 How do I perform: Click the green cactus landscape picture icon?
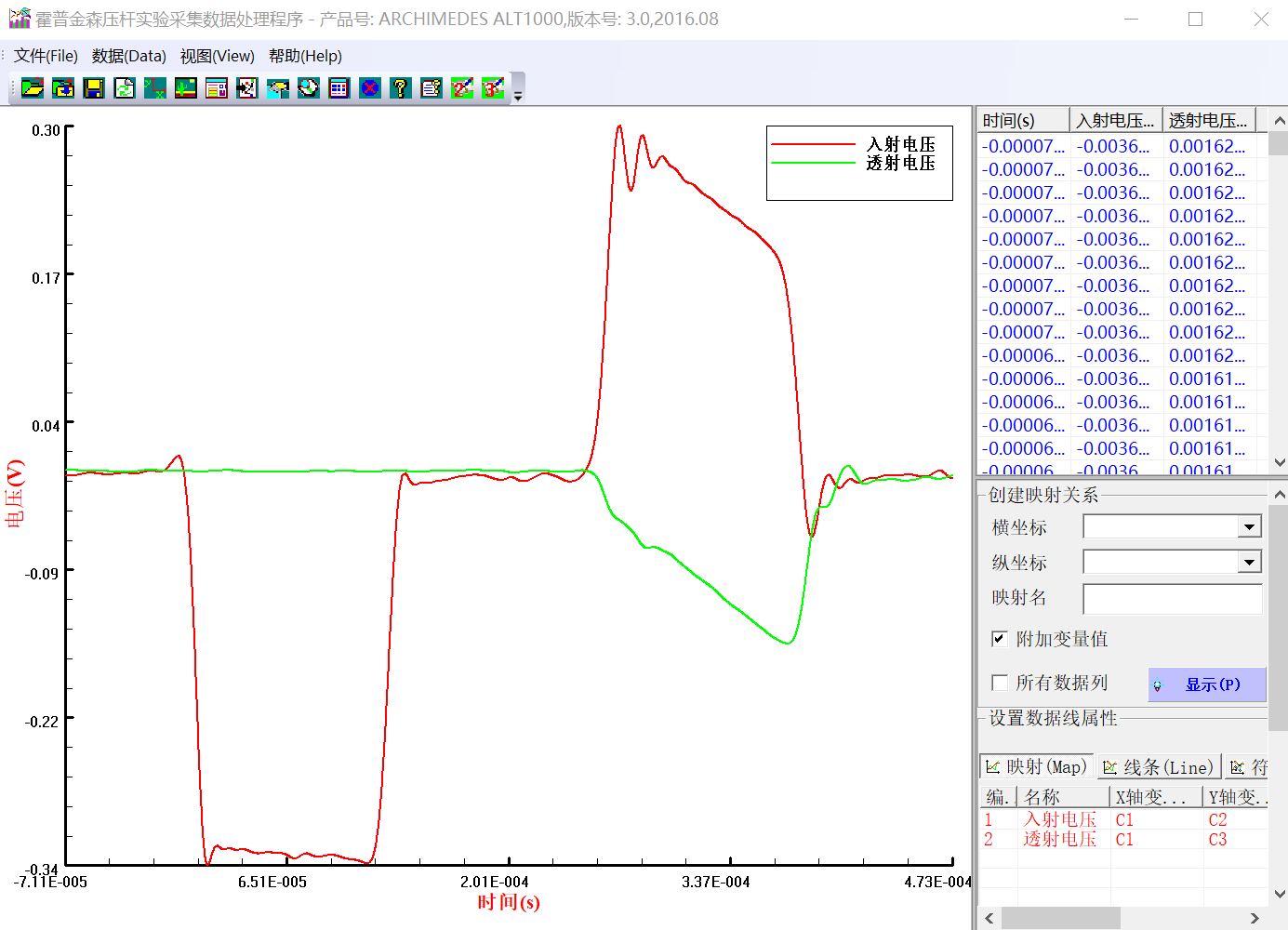[x=186, y=88]
